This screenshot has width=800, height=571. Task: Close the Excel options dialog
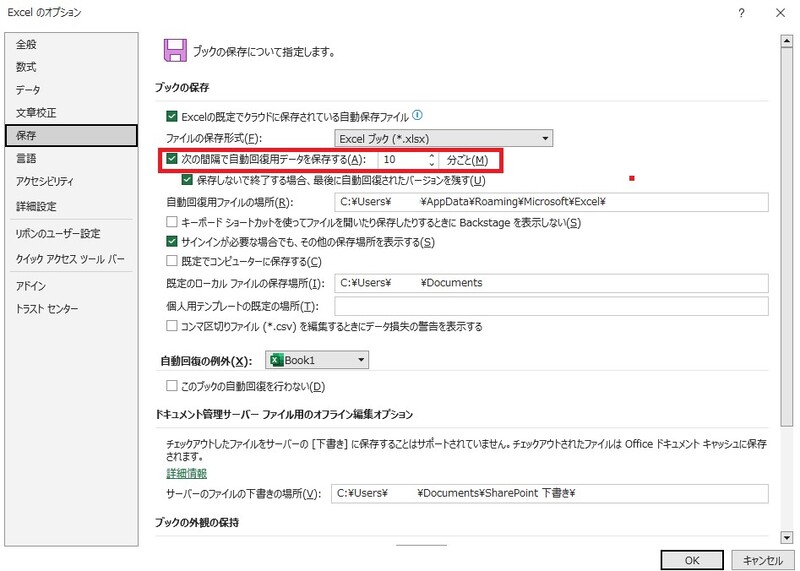point(780,13)
